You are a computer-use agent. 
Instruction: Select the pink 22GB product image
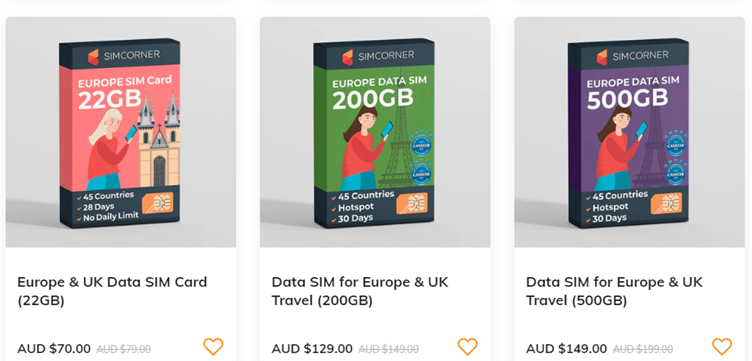[x=121, y=132]
